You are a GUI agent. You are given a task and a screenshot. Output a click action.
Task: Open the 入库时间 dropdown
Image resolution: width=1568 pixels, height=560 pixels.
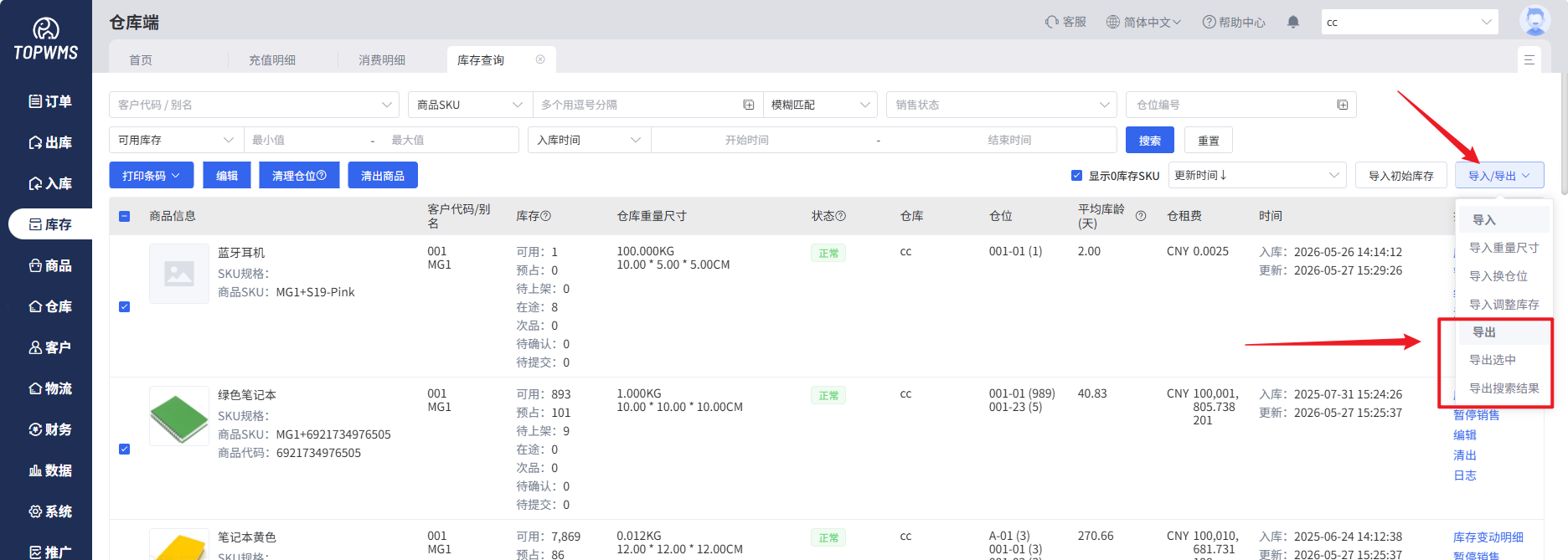[589, 140]
